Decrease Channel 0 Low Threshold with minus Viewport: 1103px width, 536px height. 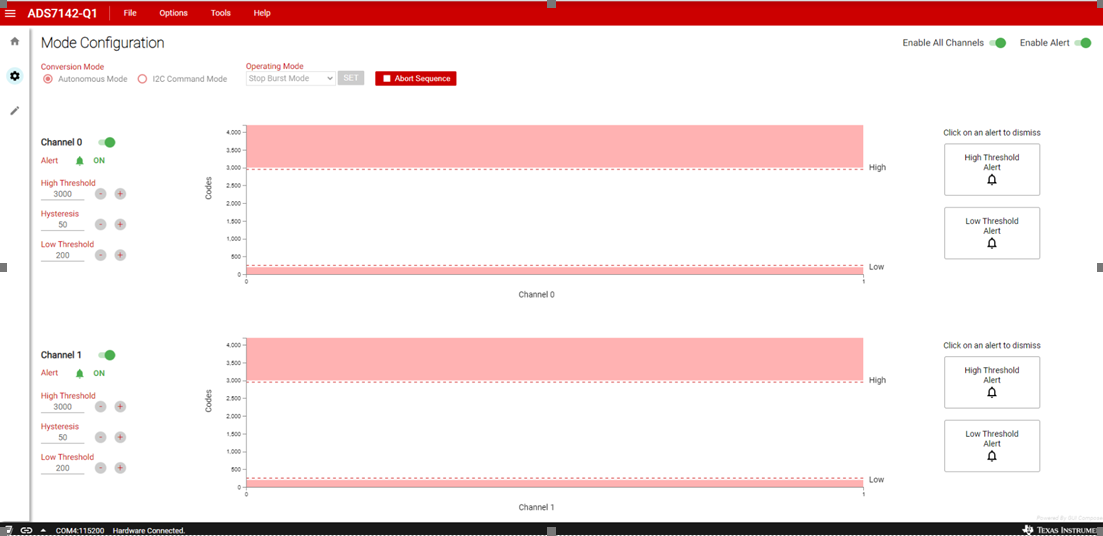pos(101,255)
